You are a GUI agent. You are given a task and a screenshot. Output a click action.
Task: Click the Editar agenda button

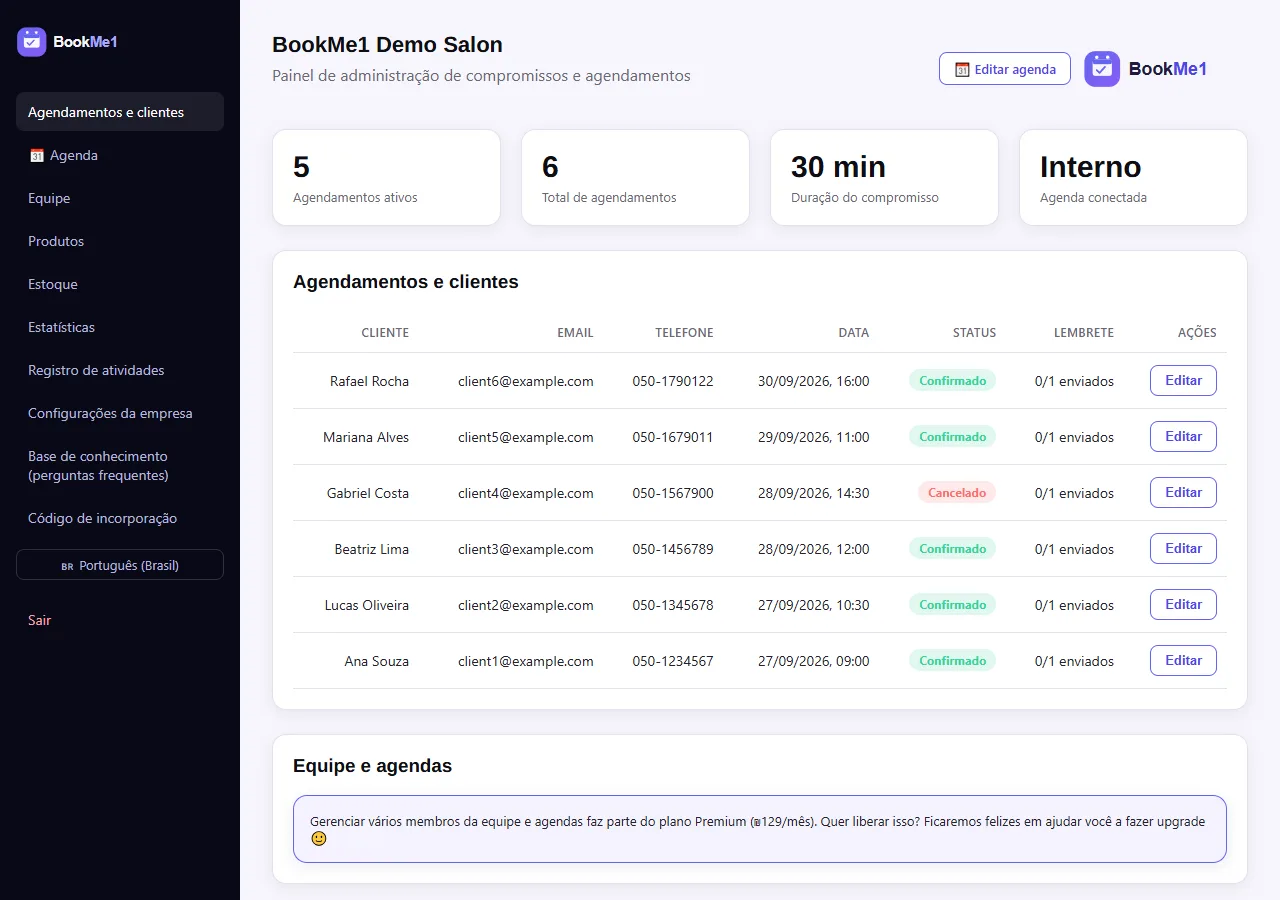1005,69
